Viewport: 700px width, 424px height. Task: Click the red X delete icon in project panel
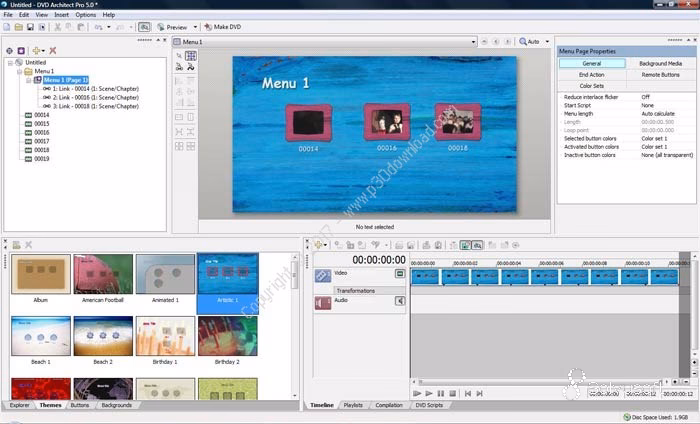coord(53,51)
